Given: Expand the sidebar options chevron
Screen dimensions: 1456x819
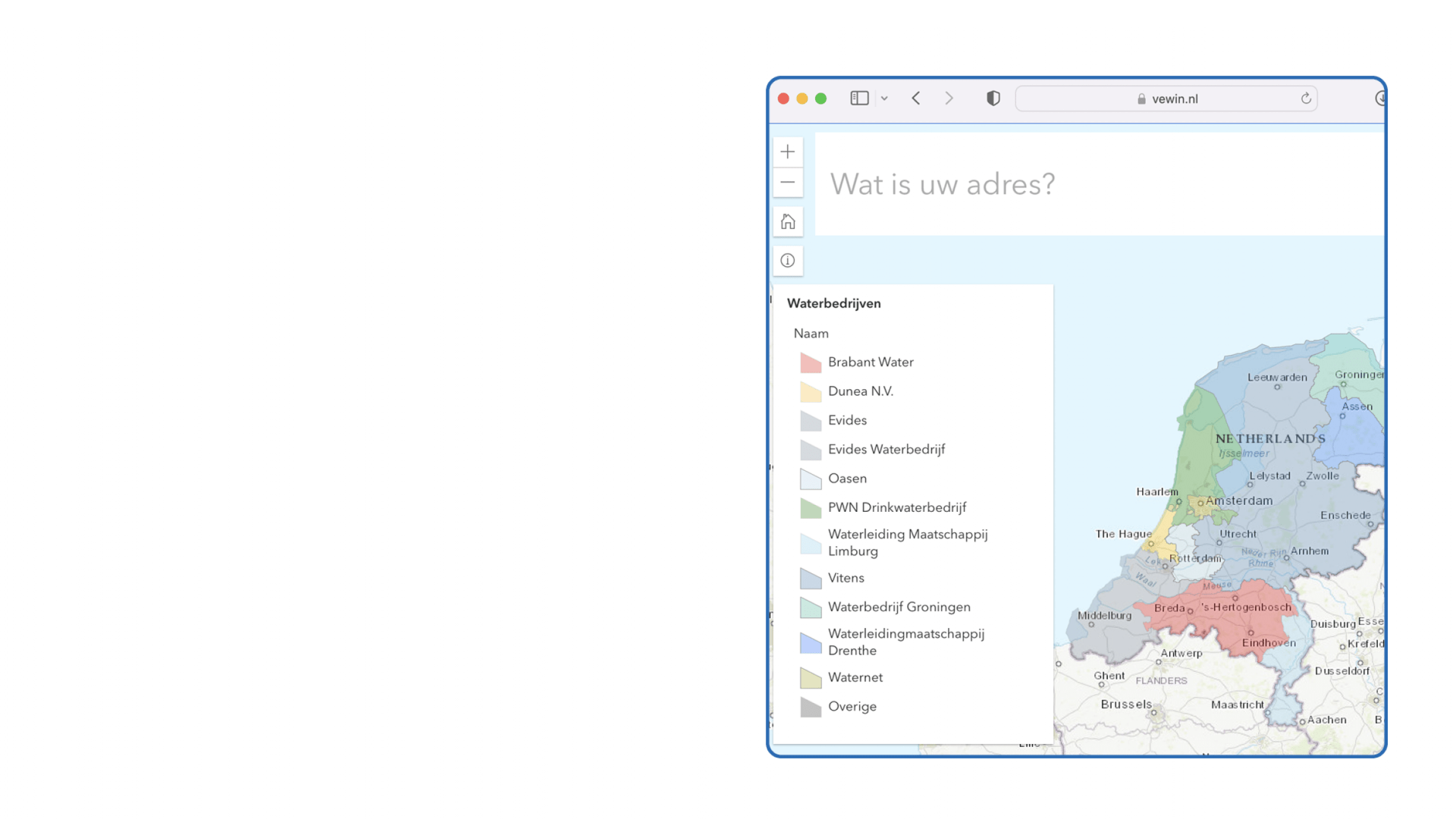Looking at the screenshot, I should pyautogui.click(x=884, y=99).
